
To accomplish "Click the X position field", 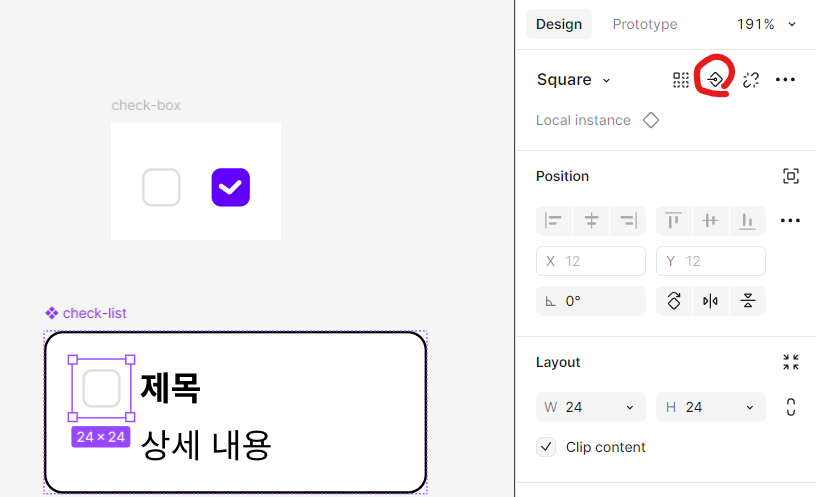I will coord(591,261).
